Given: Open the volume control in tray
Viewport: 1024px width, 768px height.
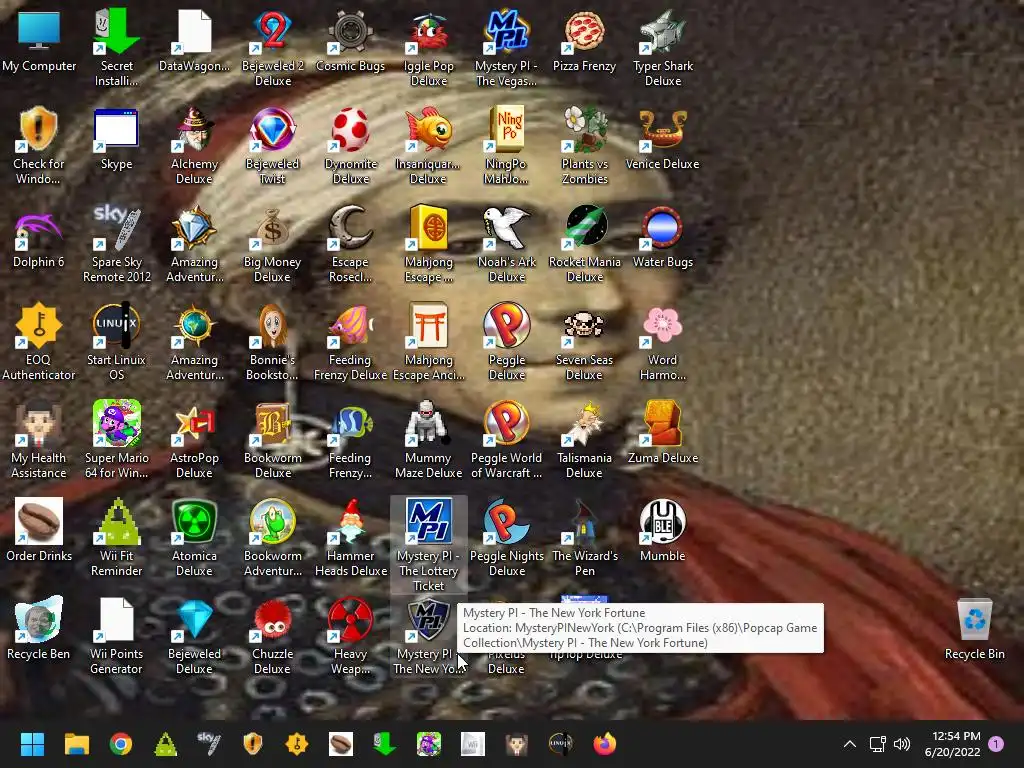Looking at the screenshot, I should coord(902,744).
